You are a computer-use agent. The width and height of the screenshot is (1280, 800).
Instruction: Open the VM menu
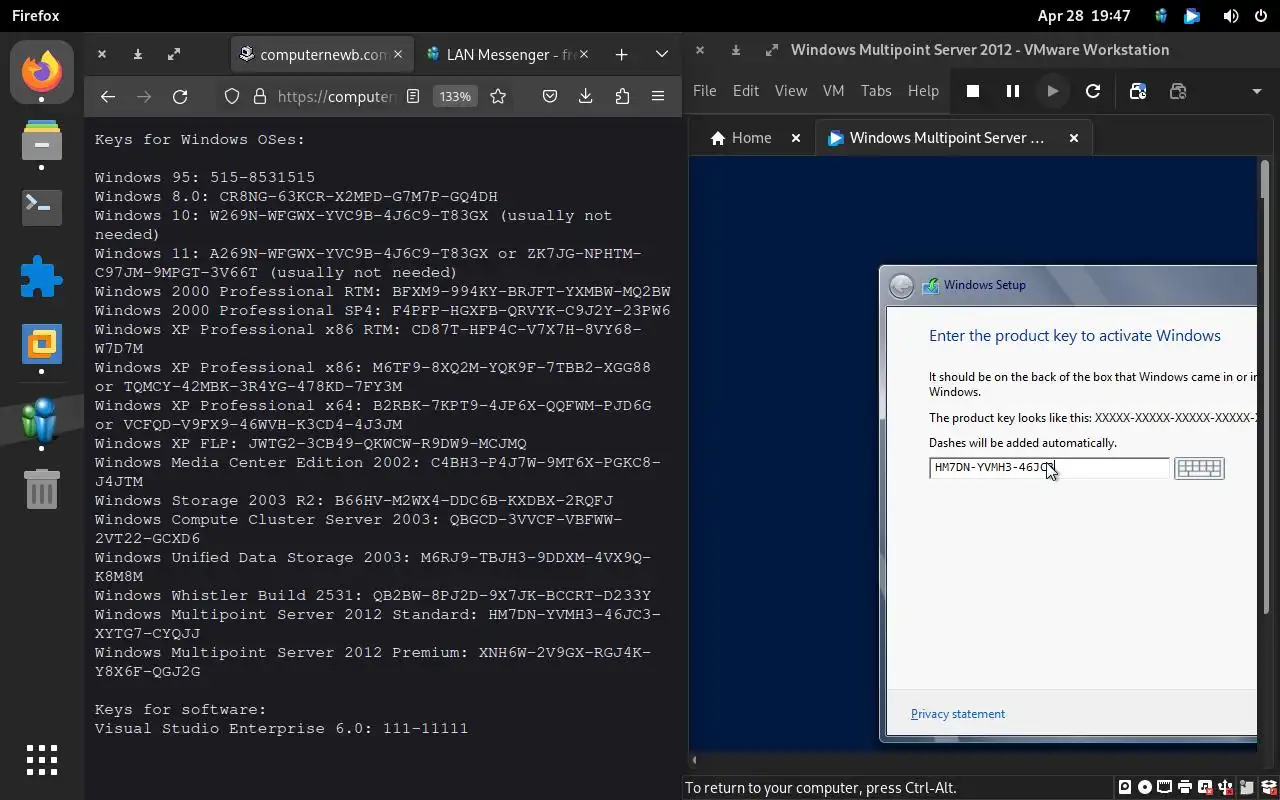coord(833,90)
